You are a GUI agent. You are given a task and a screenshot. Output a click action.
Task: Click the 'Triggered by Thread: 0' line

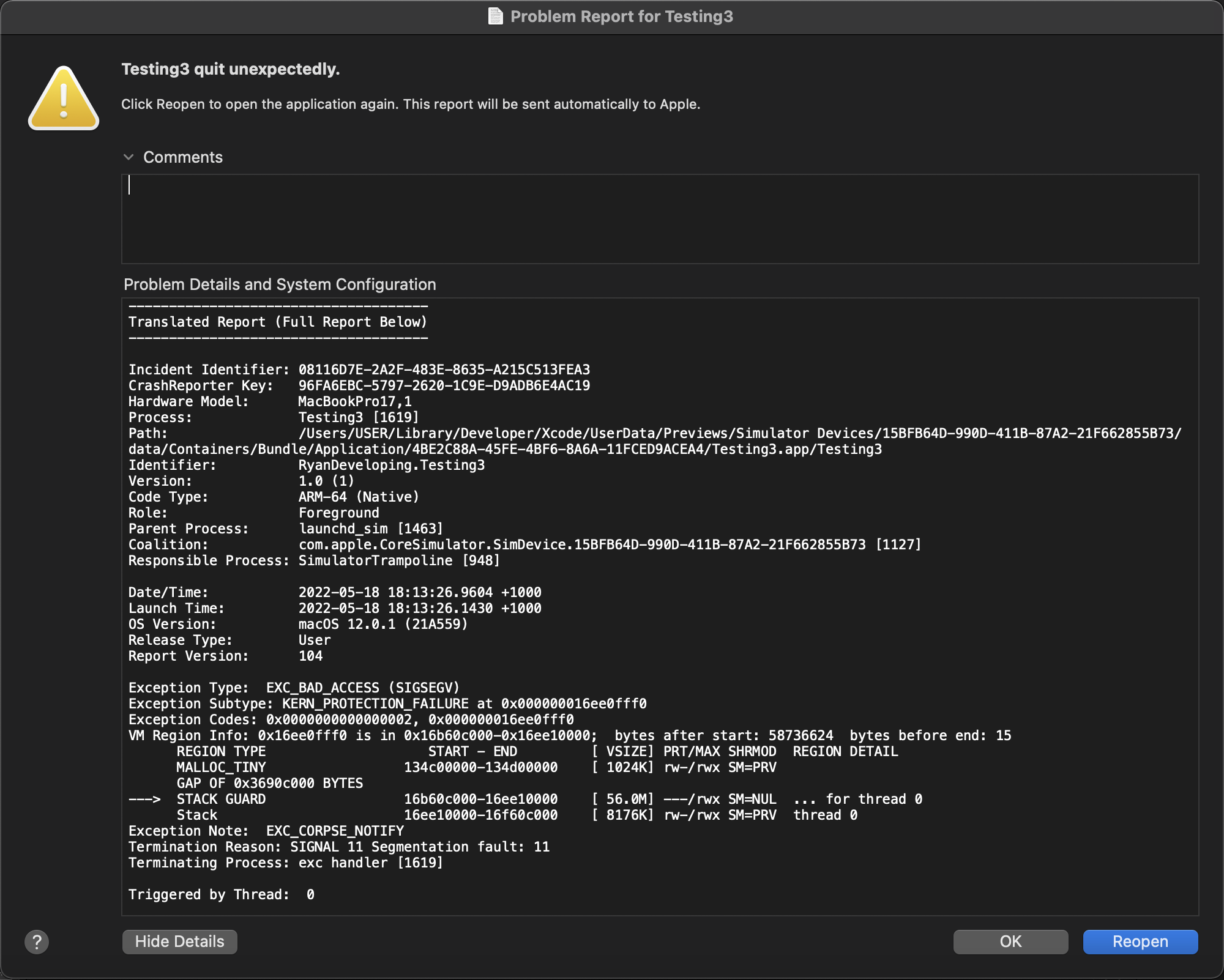point(221,894)
